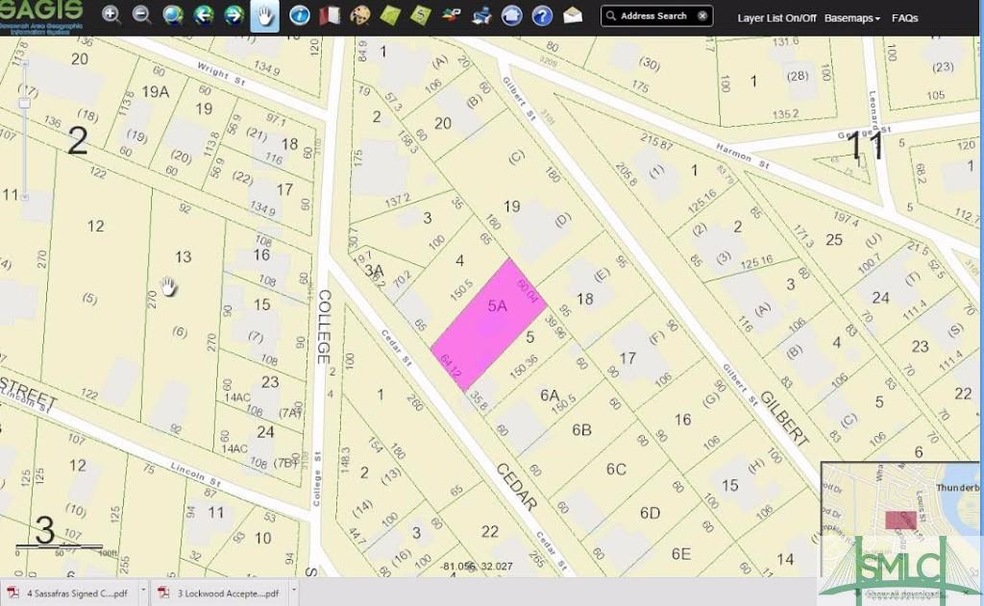
Task: Click the green sales dollar icon
Action: coord(420,16)
